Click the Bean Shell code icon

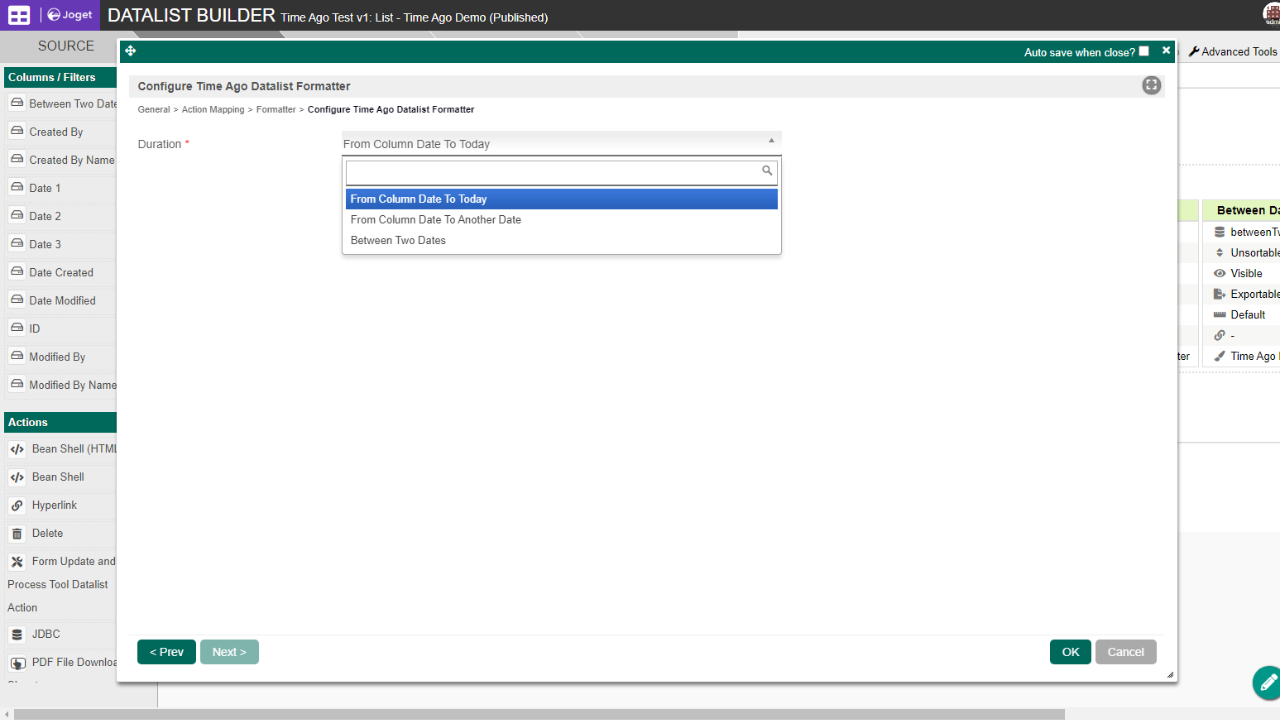point(17,478)
